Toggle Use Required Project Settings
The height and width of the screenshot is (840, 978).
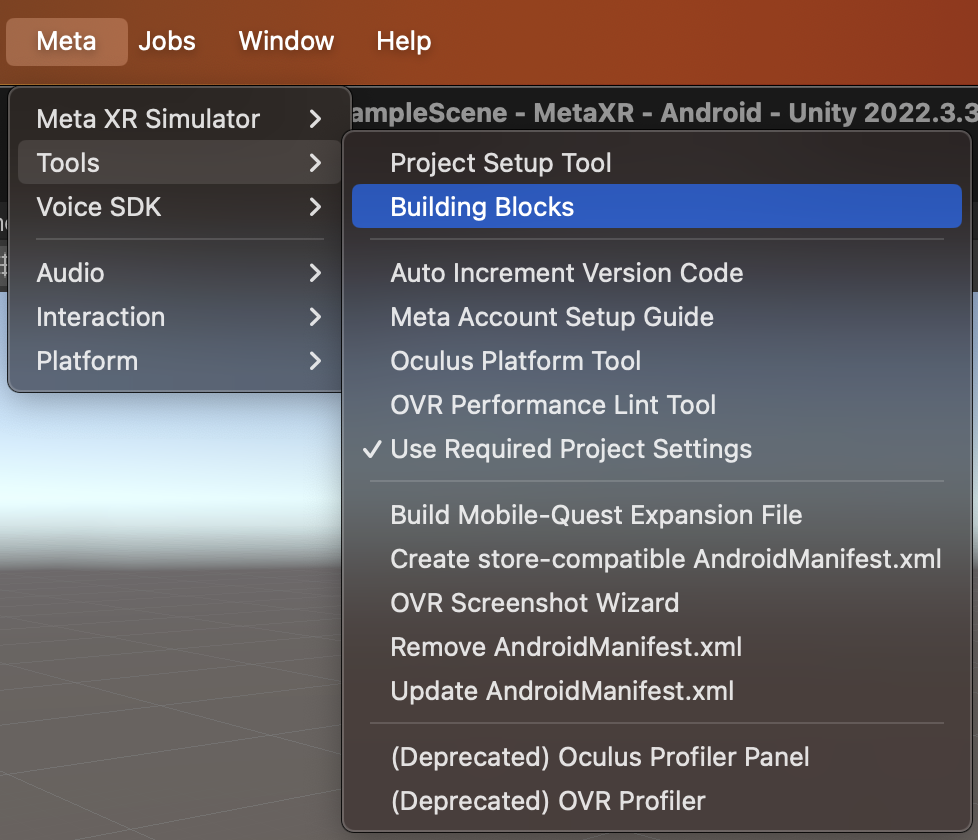[570, 449]
